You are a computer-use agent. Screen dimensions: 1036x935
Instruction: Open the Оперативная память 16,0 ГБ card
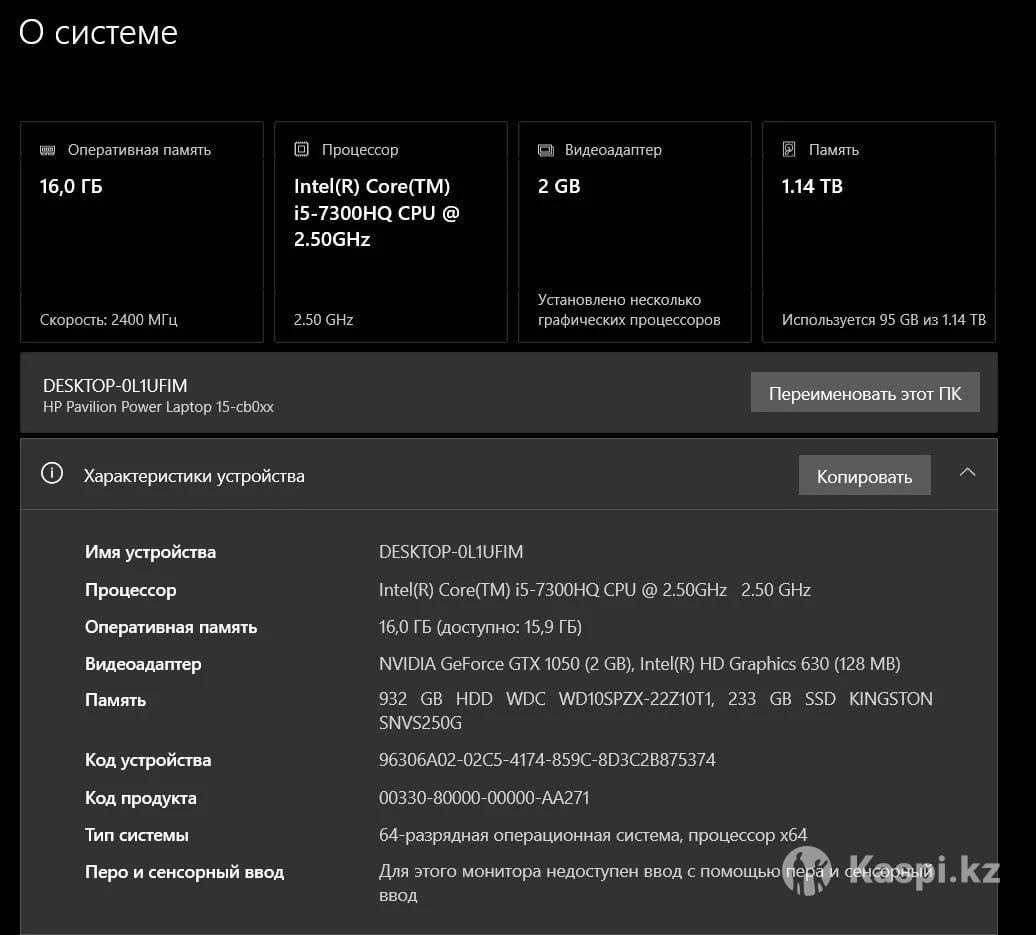[x=141, y=232]
